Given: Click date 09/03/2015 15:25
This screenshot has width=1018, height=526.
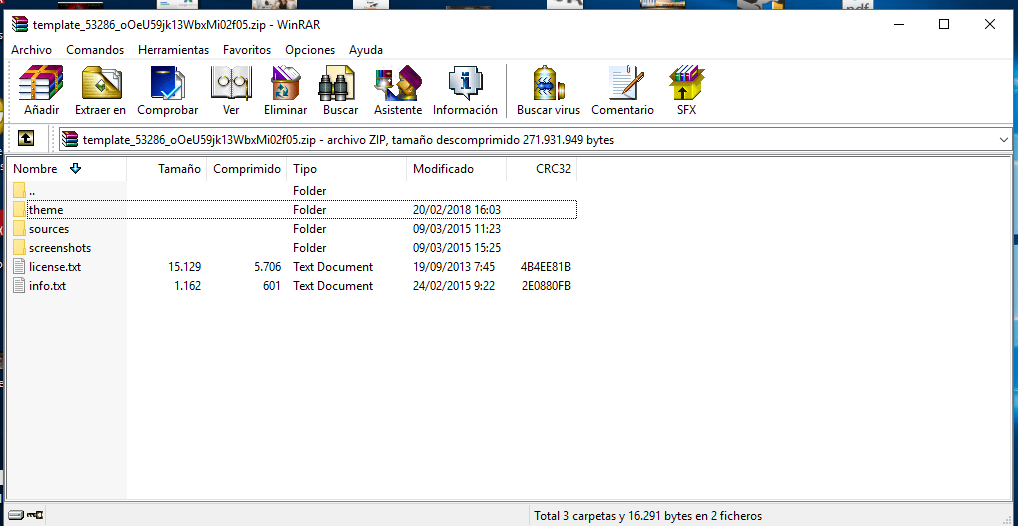Looking at the screenshot, I should [x=456, y=247].
